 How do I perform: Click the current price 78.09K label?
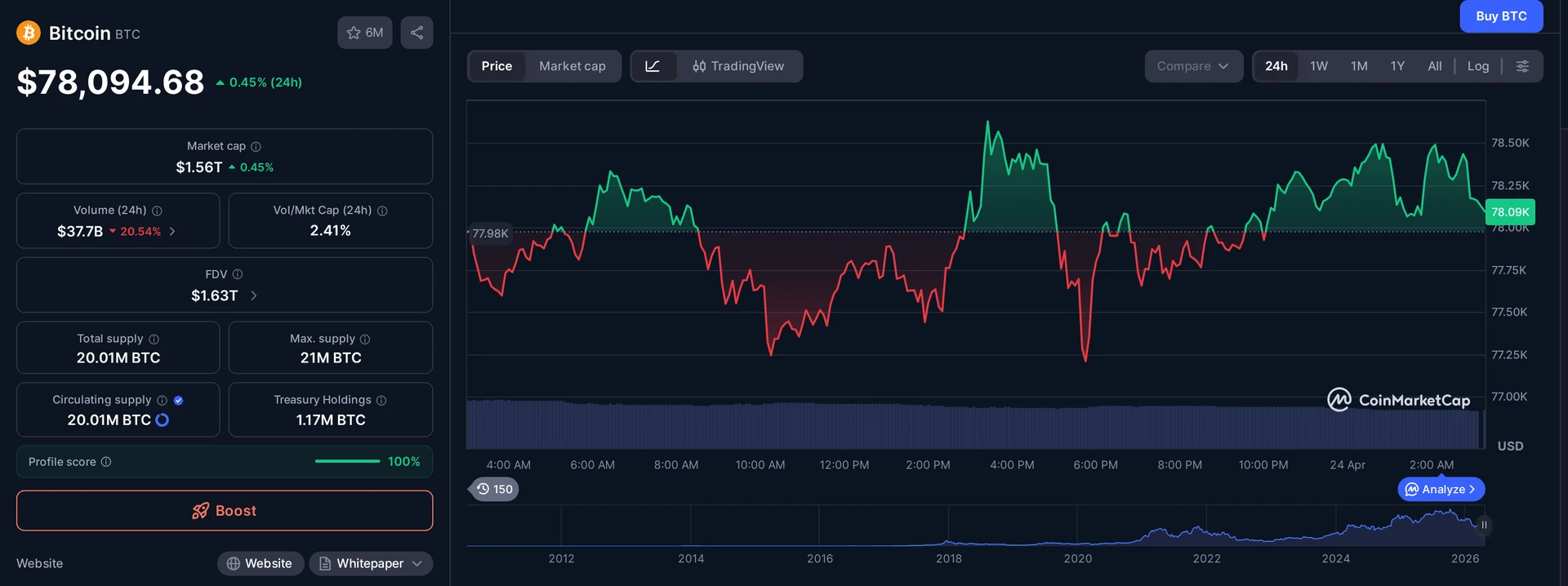click(x=1510, y=212)
